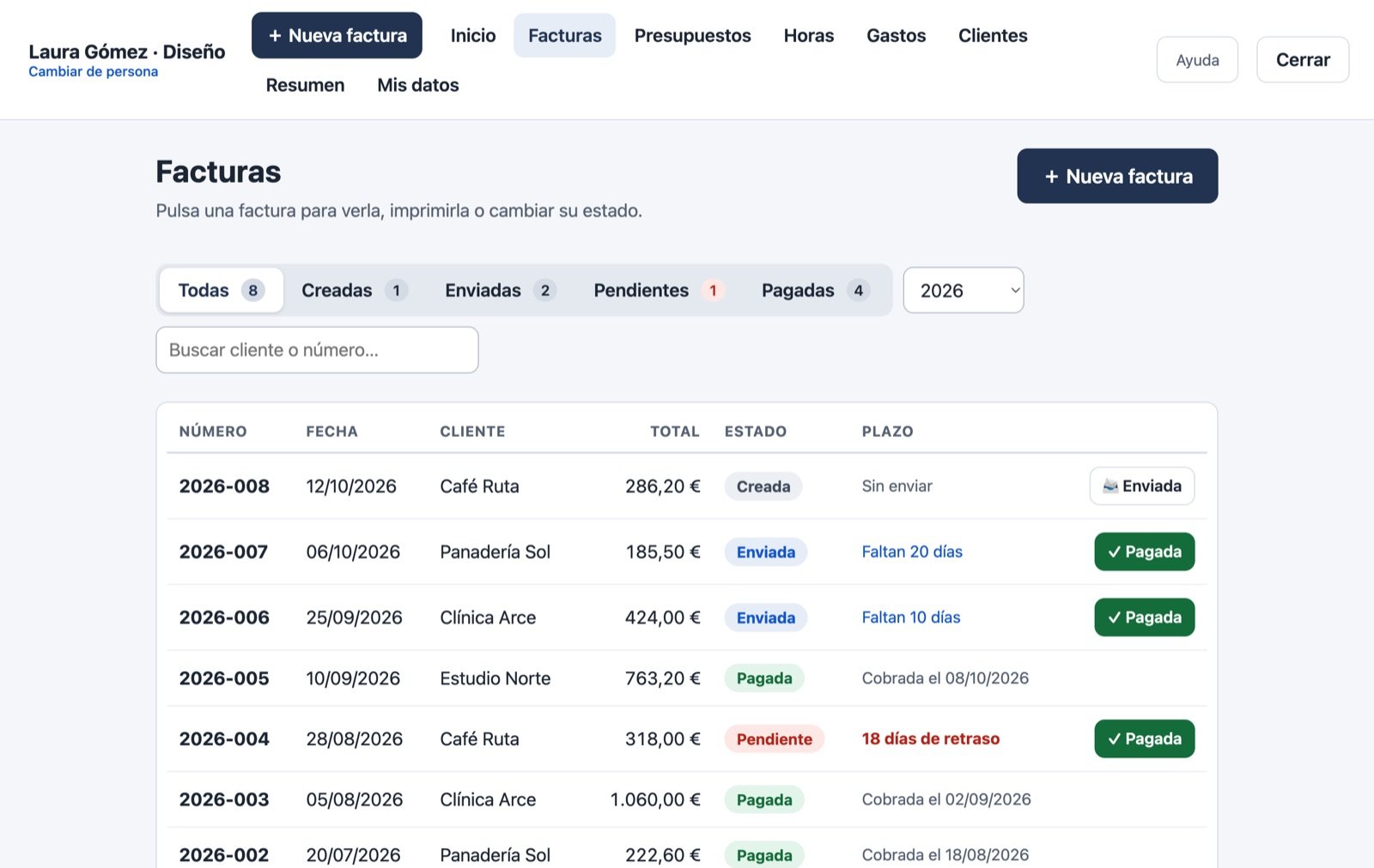This screenshot has height=868, width=1374.
Task: Click 'Cobrada el 08/10/2026' text
Action: (945, 678)
